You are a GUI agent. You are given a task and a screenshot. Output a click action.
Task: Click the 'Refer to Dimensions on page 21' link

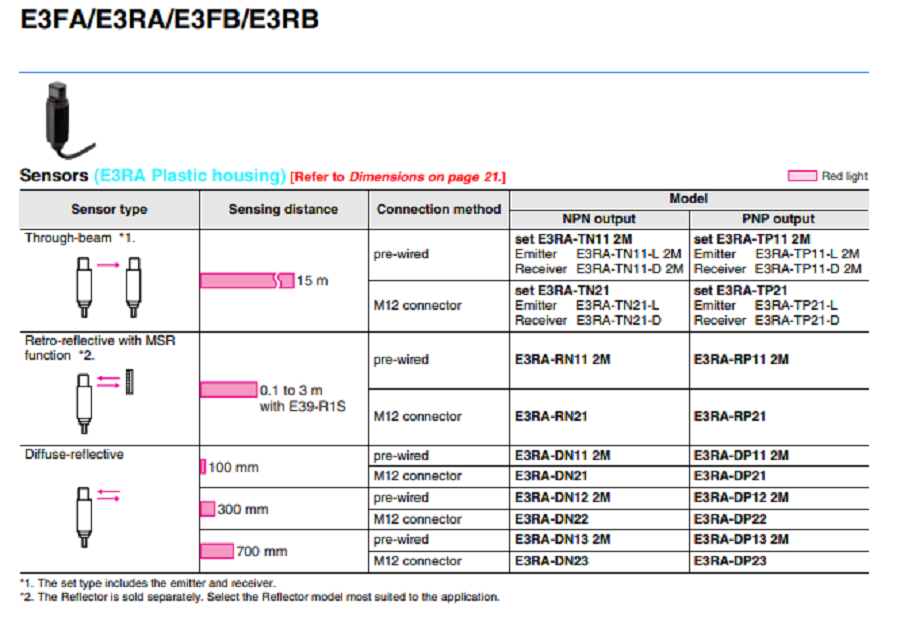coord(398,177)
